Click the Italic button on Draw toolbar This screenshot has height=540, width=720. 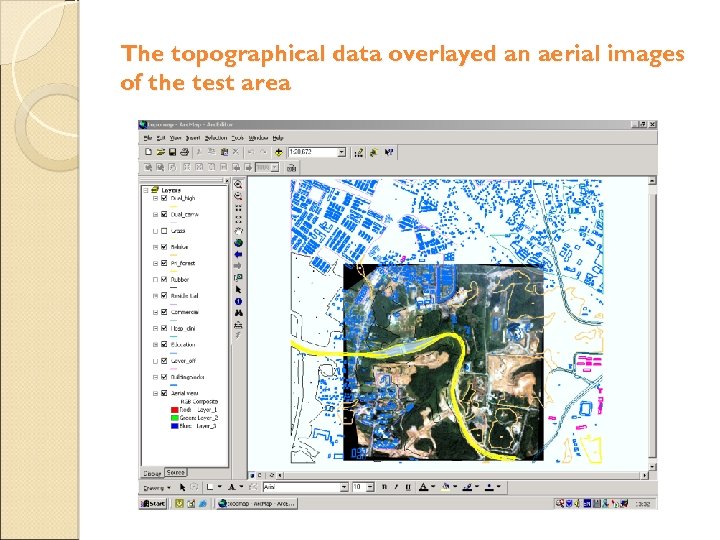(x=396, y=487)
